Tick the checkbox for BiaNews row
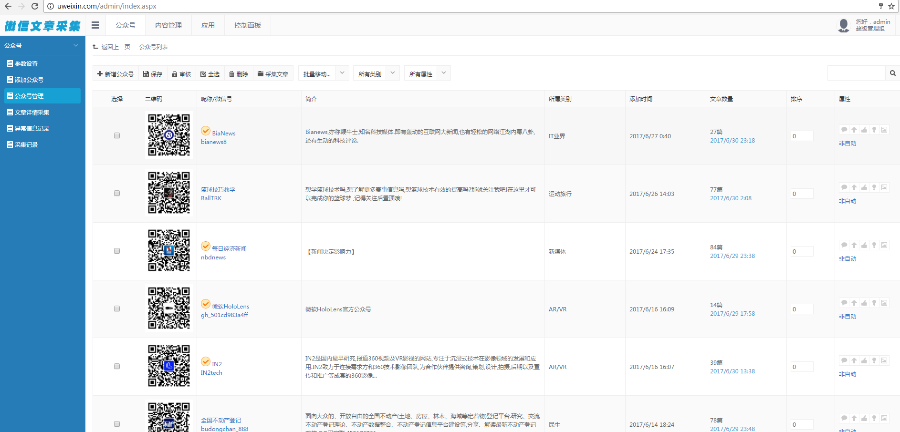 [x=117, y=135]
